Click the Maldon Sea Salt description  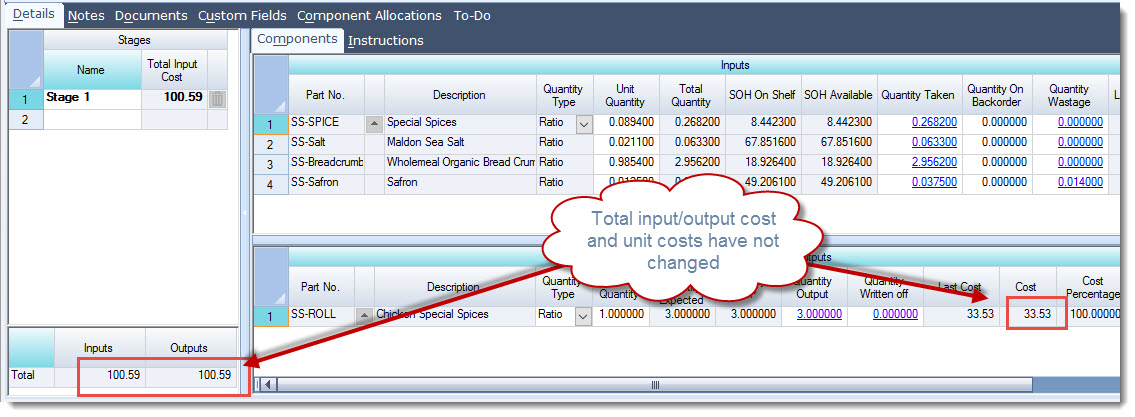tap(460, 143)
